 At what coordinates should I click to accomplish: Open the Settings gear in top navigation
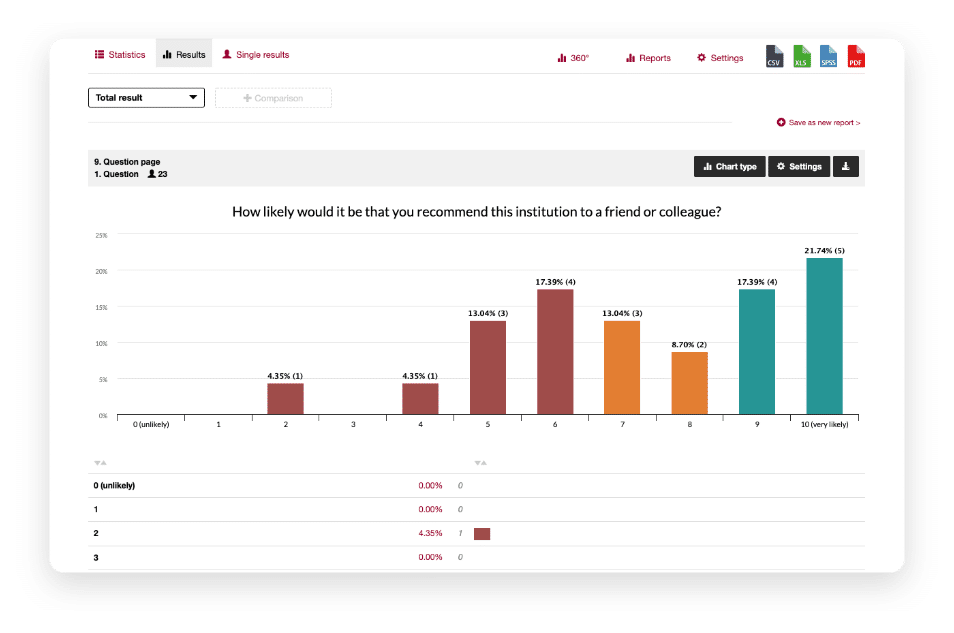click(719, 57)
